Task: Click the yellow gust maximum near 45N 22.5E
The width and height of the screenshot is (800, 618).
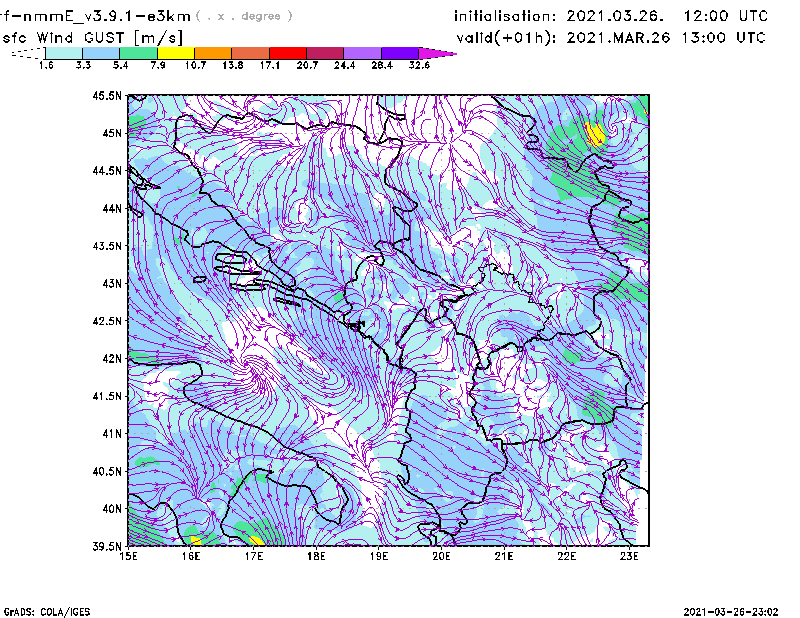Action: pyautogui.click(x=595, y=134)
